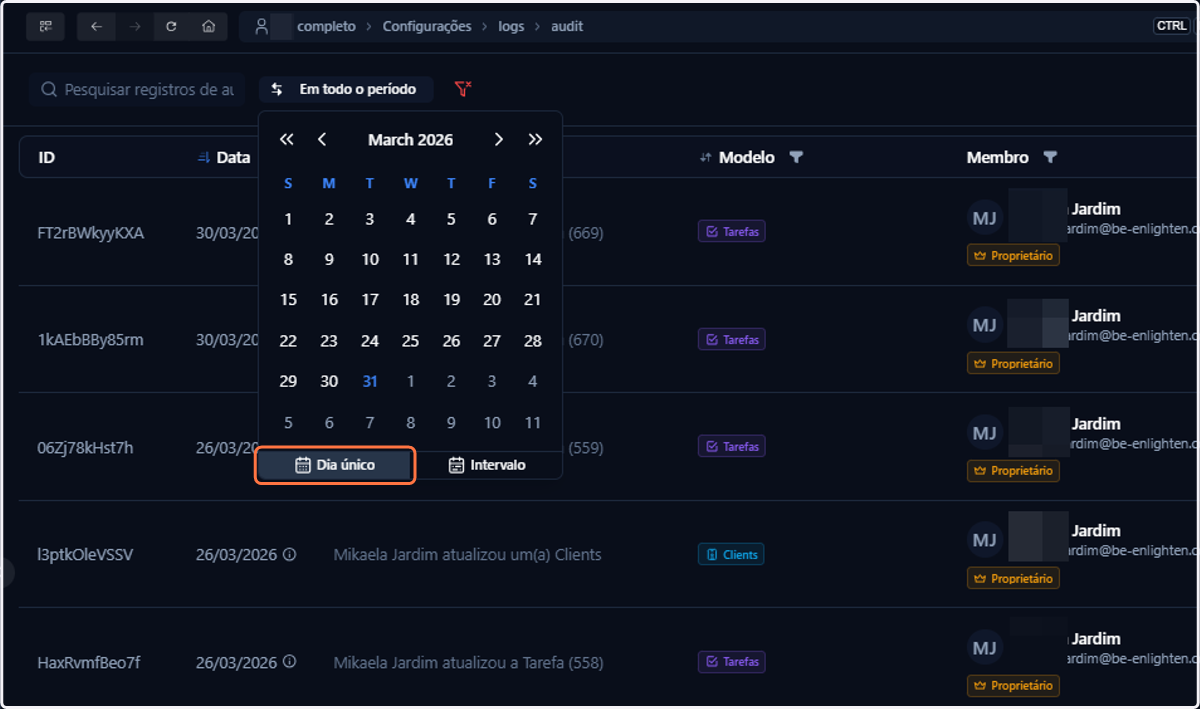Open March 2026 month picker header
This screenshot has width=1200, height=709.
(x=410, y=140)
